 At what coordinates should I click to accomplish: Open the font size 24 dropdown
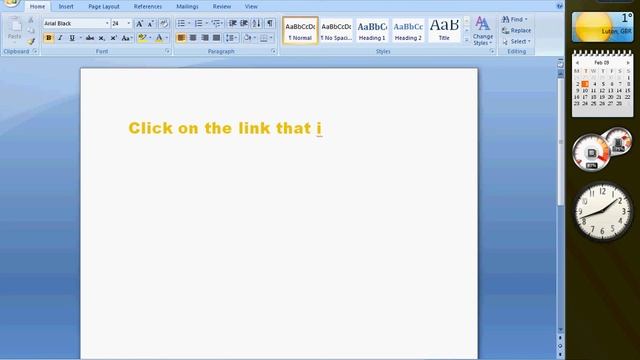click(129, 24)
